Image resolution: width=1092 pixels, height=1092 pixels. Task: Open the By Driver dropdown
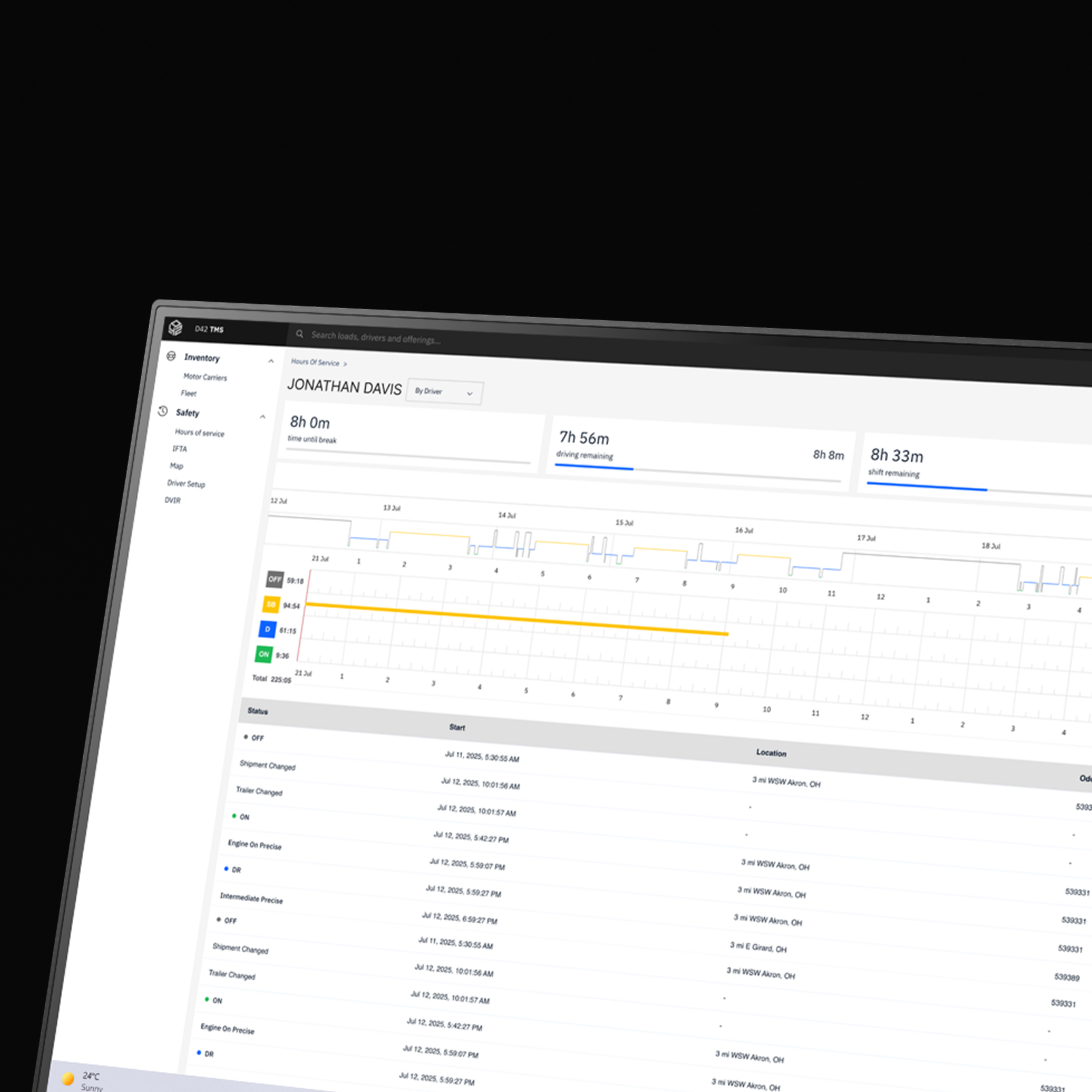point(444,392)
